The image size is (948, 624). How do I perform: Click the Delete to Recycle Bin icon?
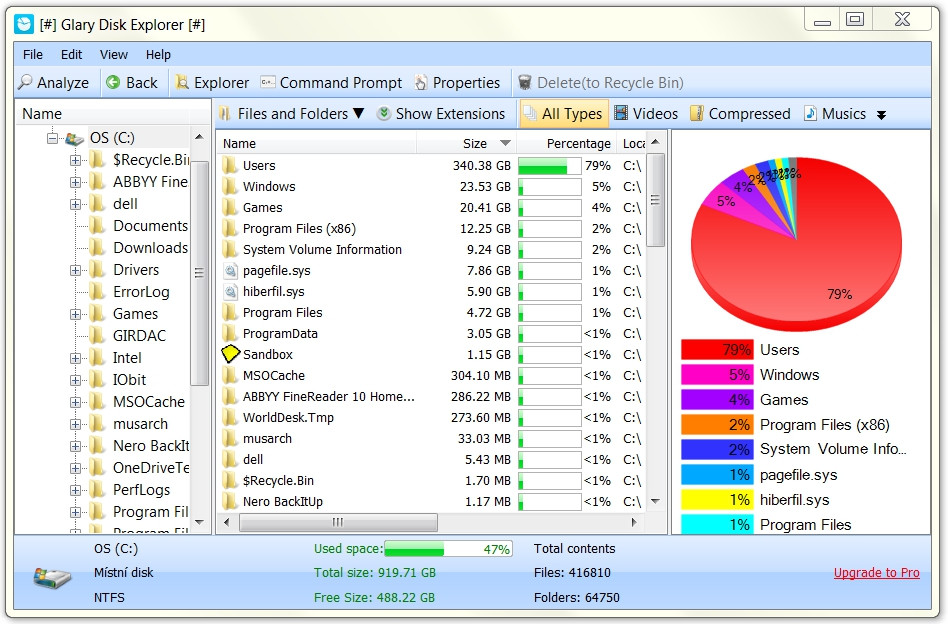(525, 82)
